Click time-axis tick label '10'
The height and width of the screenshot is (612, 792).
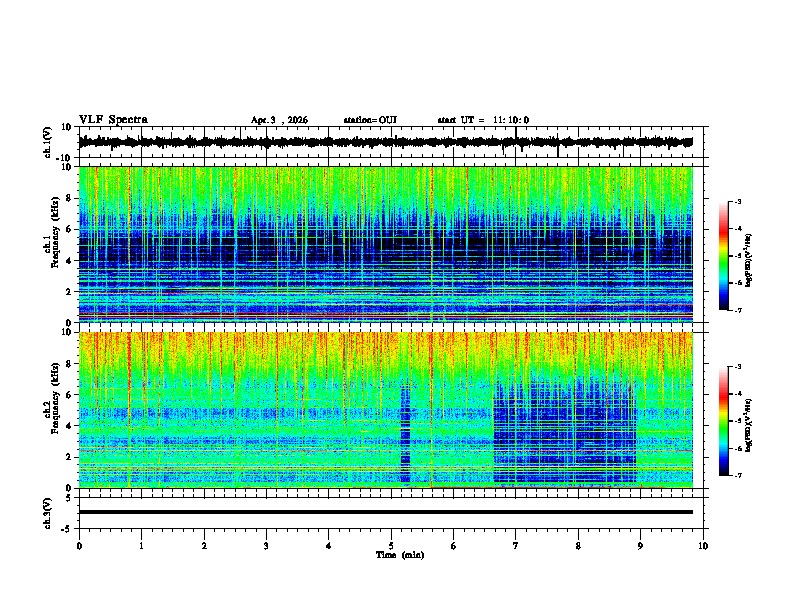pos(703,546)
